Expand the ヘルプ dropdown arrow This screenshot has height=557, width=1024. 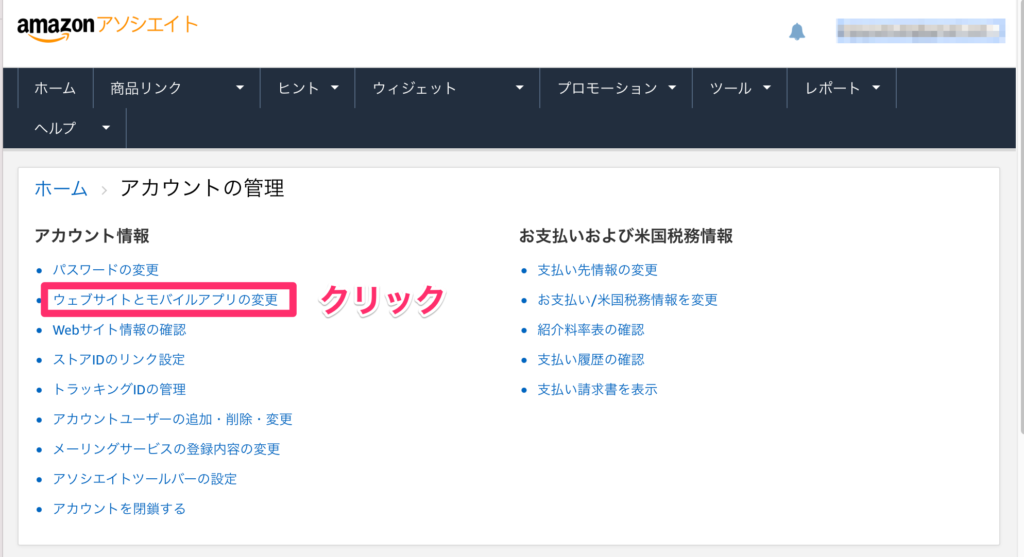point(106,128)
